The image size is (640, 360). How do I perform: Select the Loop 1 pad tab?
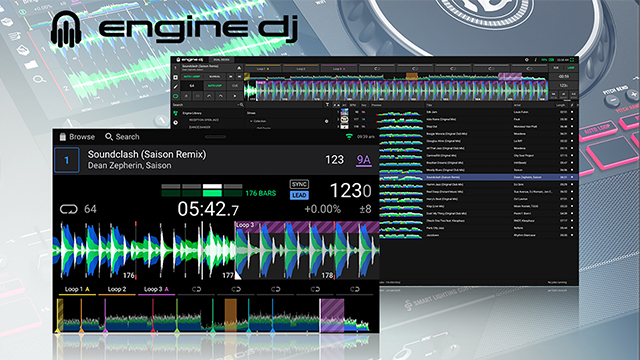(77, 289)
